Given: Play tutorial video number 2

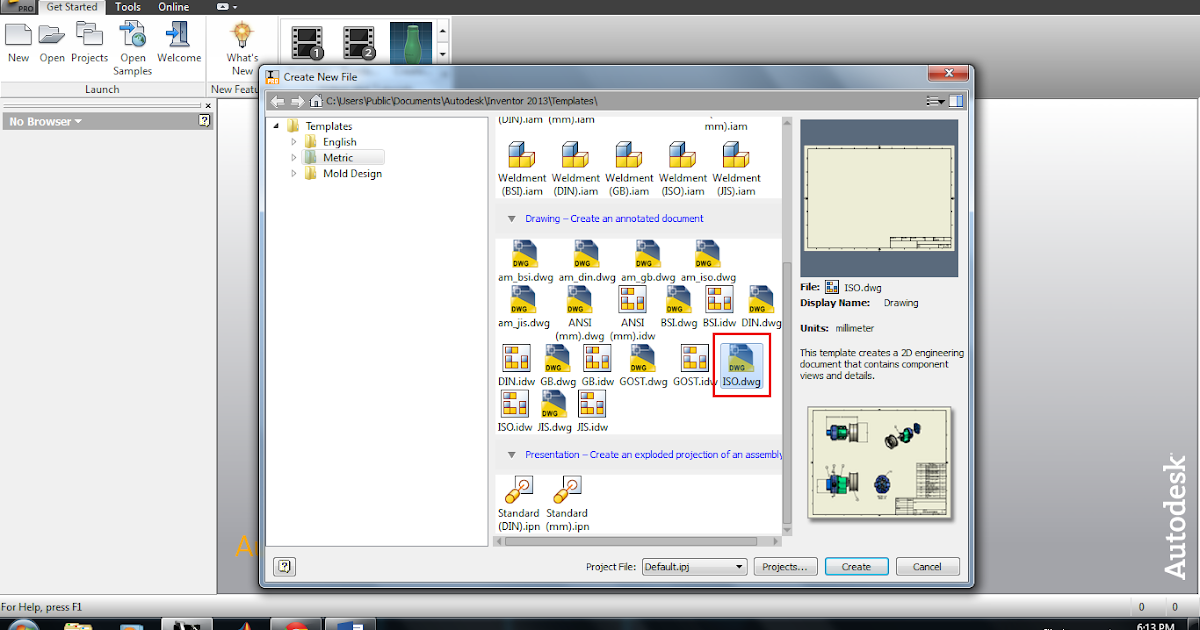Looking at the screenshot, I should click(359, 42).
